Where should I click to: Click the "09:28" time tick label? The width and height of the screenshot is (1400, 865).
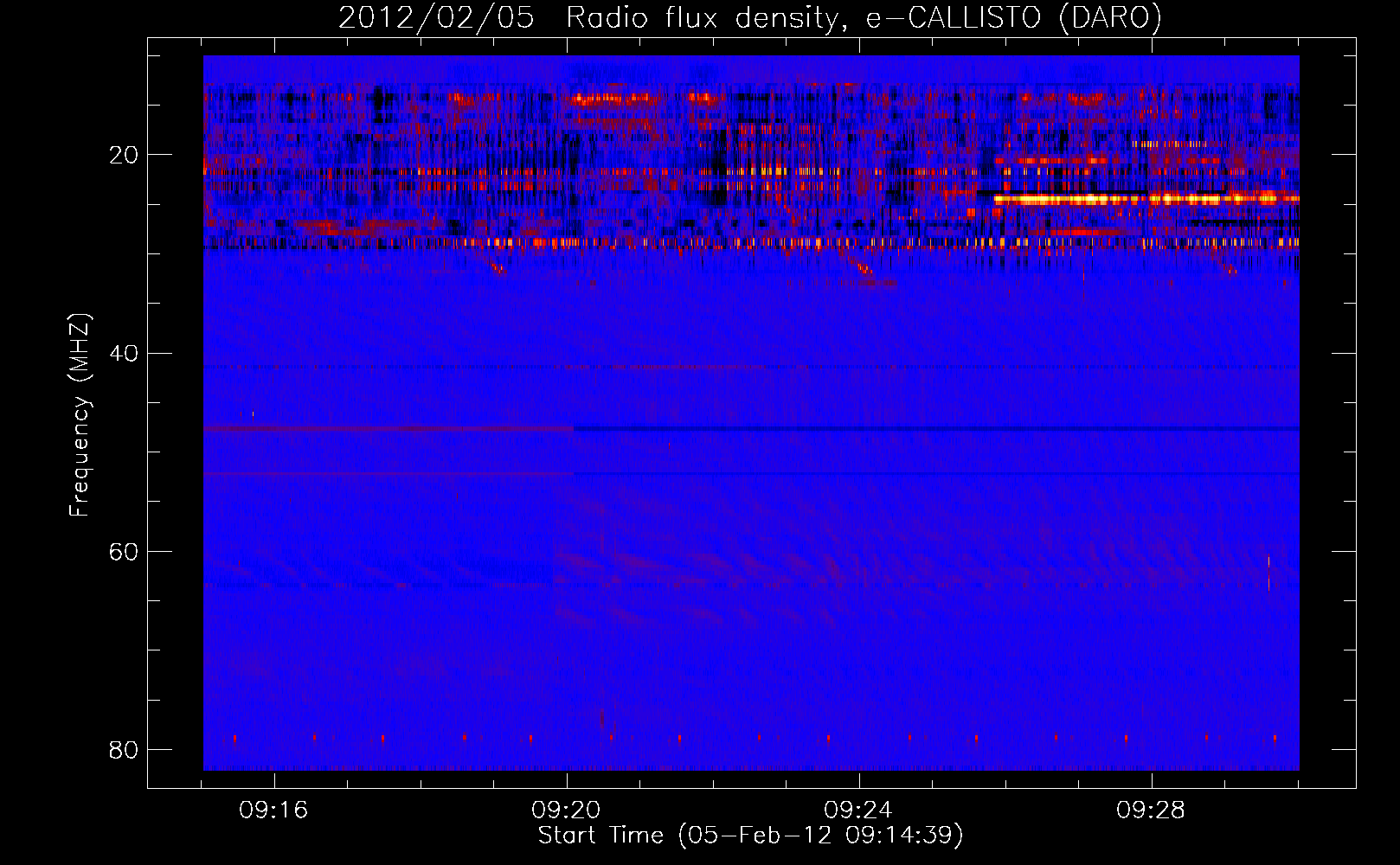(1151, 811)
